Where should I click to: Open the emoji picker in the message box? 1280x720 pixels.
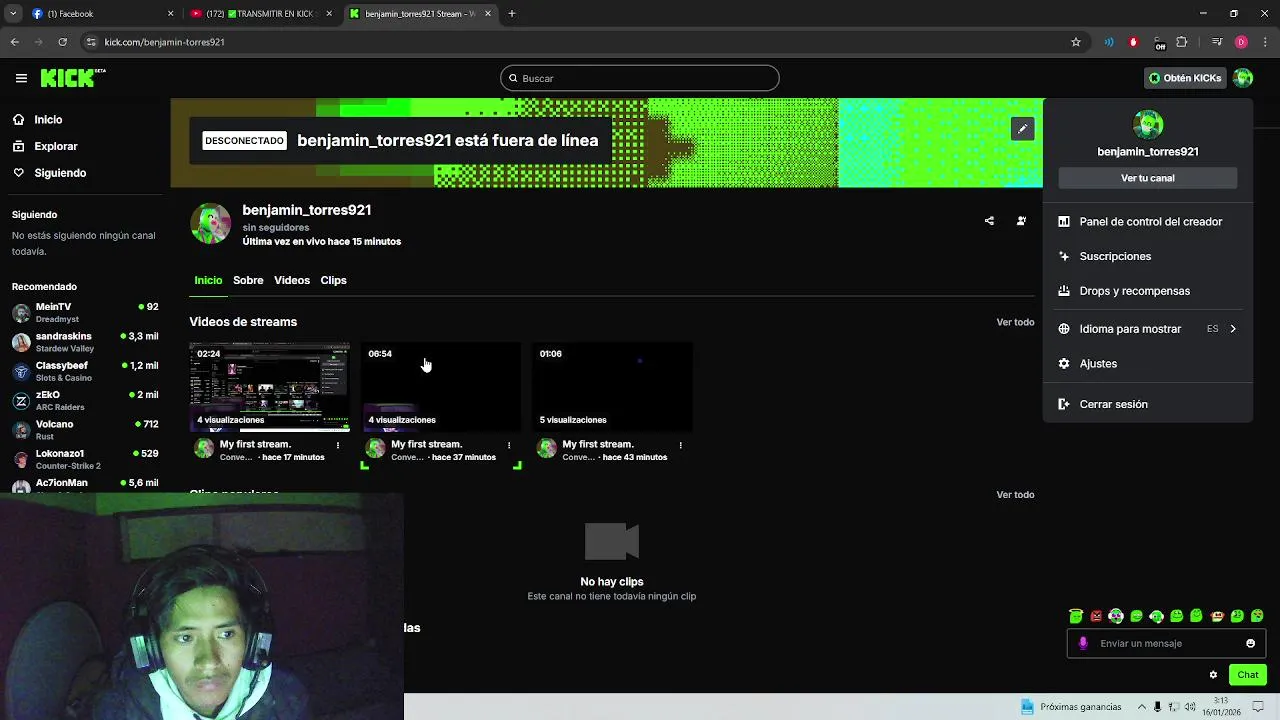[x=1250, y=643]
